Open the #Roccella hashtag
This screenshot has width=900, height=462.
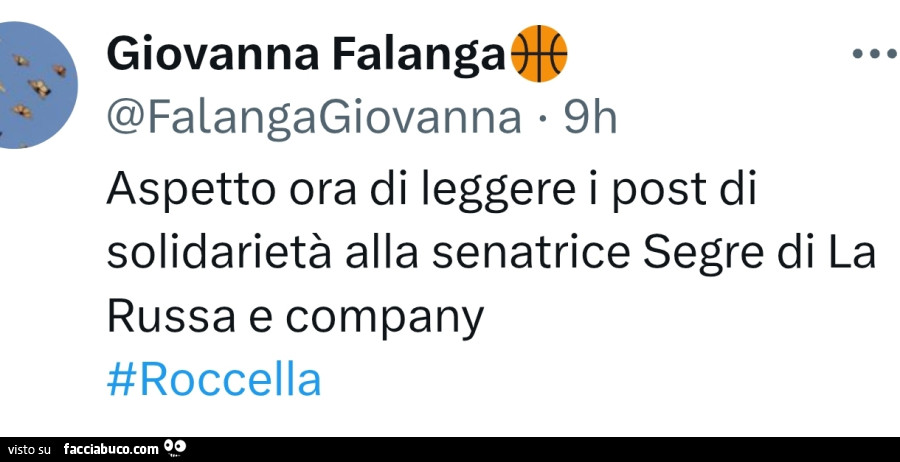coord(214,381)
